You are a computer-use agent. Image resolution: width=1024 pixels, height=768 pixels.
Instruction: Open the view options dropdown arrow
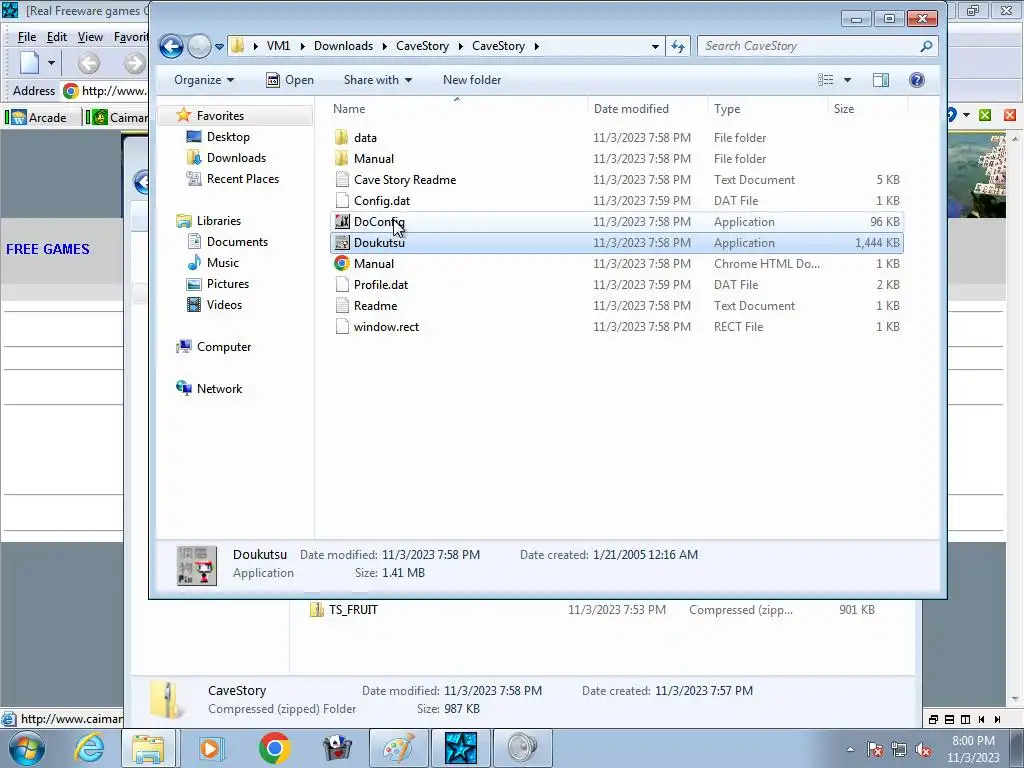pyautogui.click(x=847, y=80)
